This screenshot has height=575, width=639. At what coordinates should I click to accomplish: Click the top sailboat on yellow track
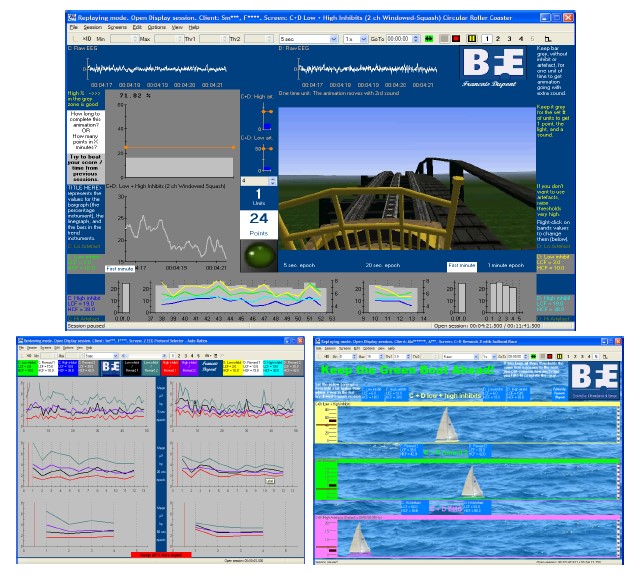(447, 425)
